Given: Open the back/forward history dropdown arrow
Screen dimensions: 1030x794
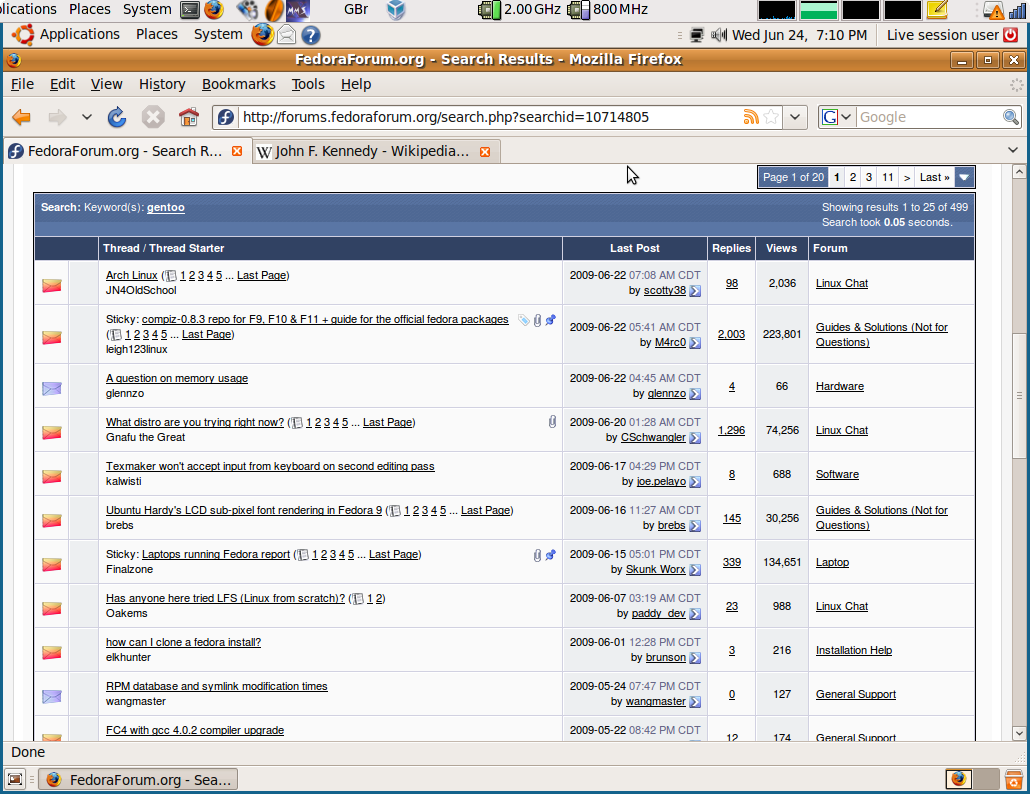Looking at the screenshot, I should (87, 118).
